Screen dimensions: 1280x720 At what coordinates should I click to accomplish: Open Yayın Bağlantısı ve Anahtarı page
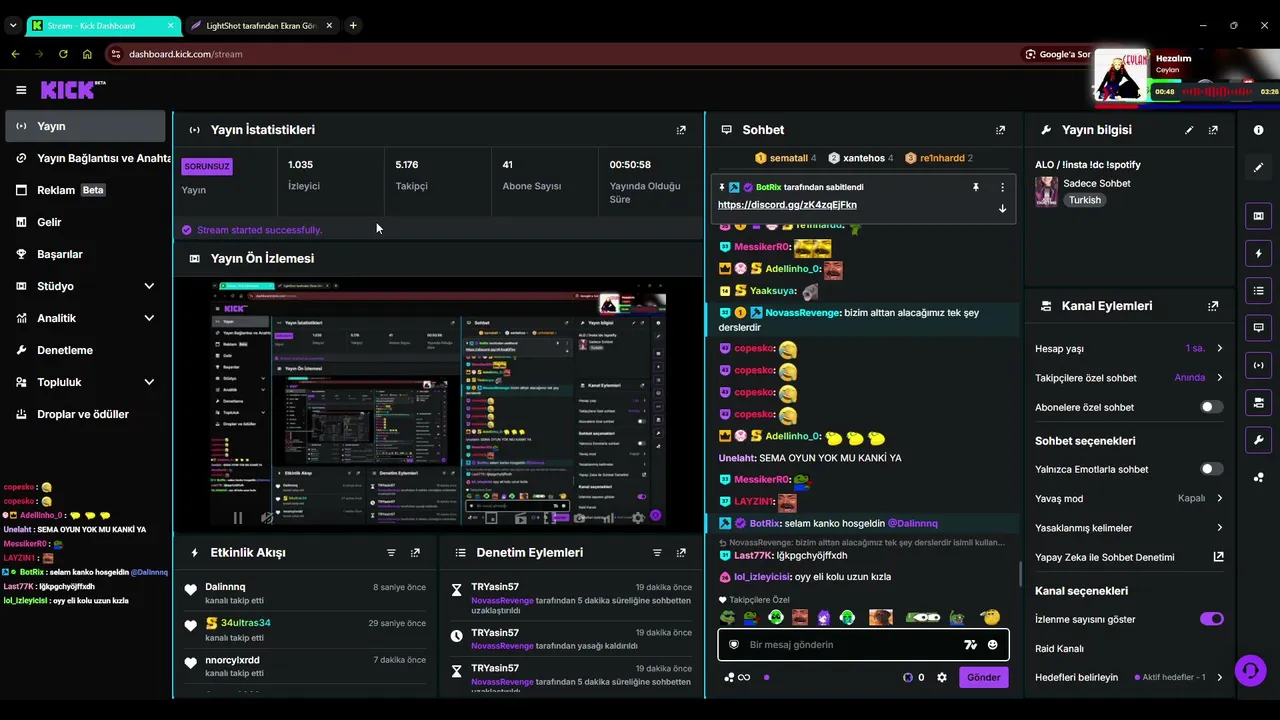coord(85,158)
